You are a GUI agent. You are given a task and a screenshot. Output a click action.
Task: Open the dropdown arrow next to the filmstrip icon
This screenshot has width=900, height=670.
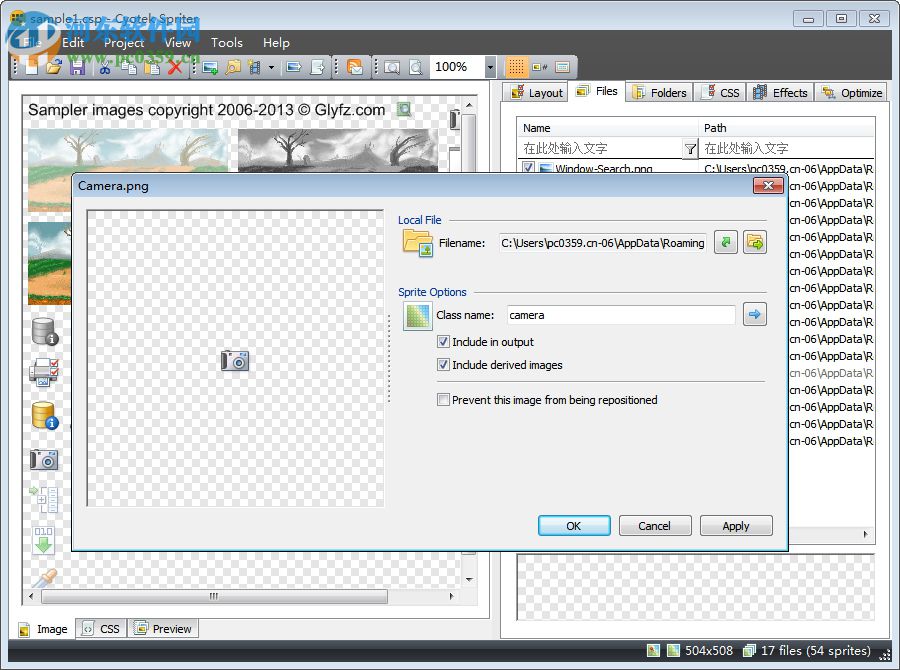[x=271, y=67]
